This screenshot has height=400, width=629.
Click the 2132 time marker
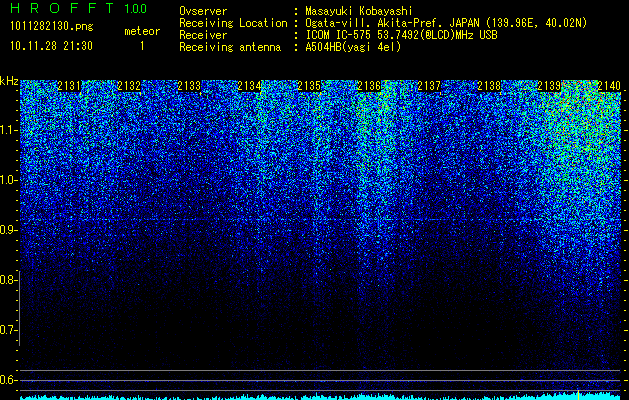(x=129, y=86)
